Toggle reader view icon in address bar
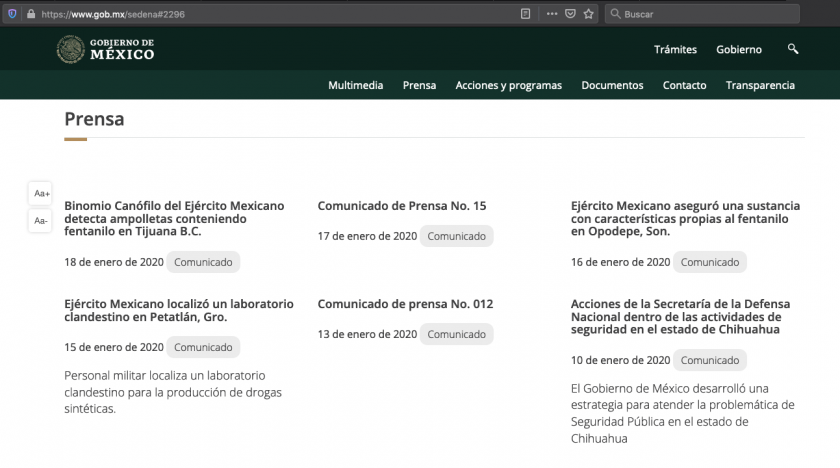This screenshot has width=840, height=468. click(525, 14)
